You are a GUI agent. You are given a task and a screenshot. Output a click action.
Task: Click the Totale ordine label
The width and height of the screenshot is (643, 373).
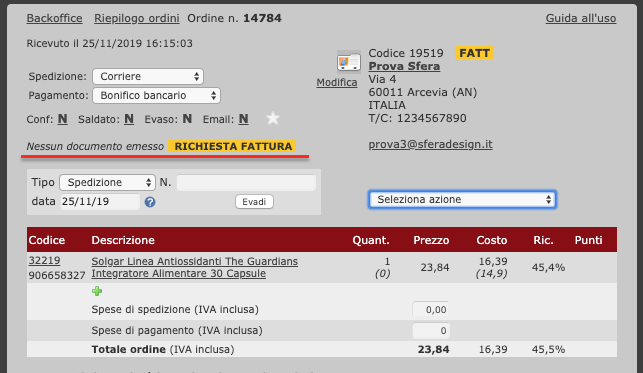(x=128, y=350)
